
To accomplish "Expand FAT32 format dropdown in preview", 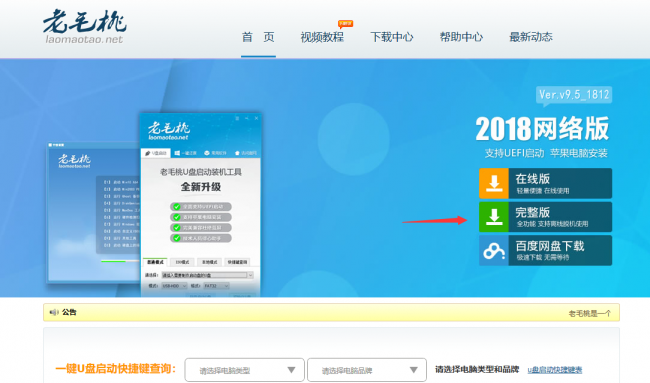I will click(x=216, y=286).
